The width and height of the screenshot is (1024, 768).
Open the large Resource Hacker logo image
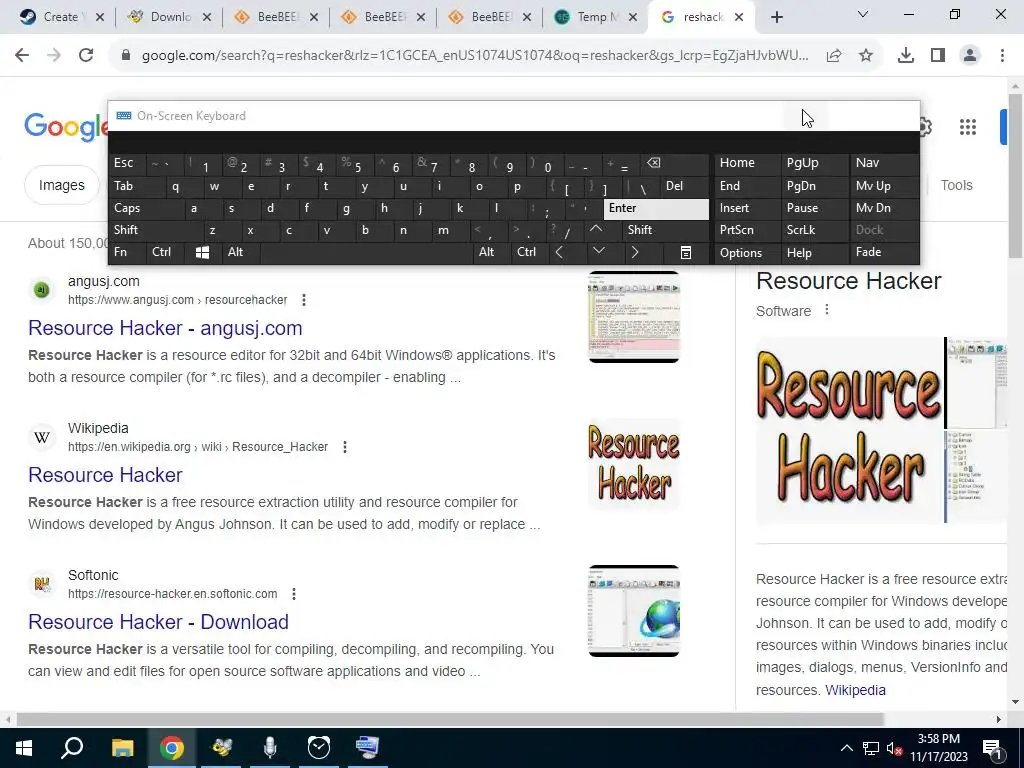tap(849, 431)
